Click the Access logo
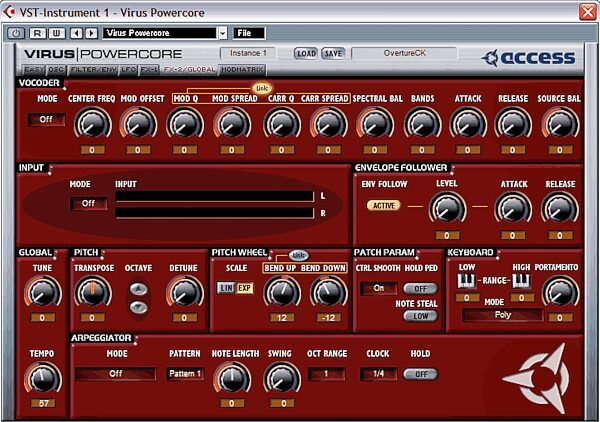This screenshot has width=600, height=422. (528, 58)
